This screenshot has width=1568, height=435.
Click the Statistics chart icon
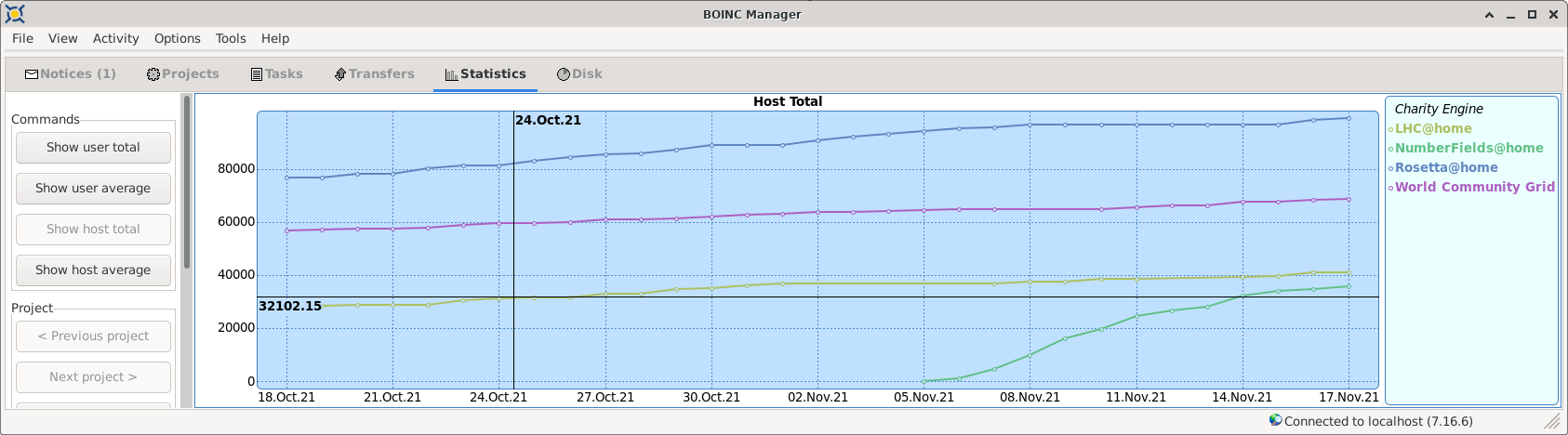[x=451, y=74]
